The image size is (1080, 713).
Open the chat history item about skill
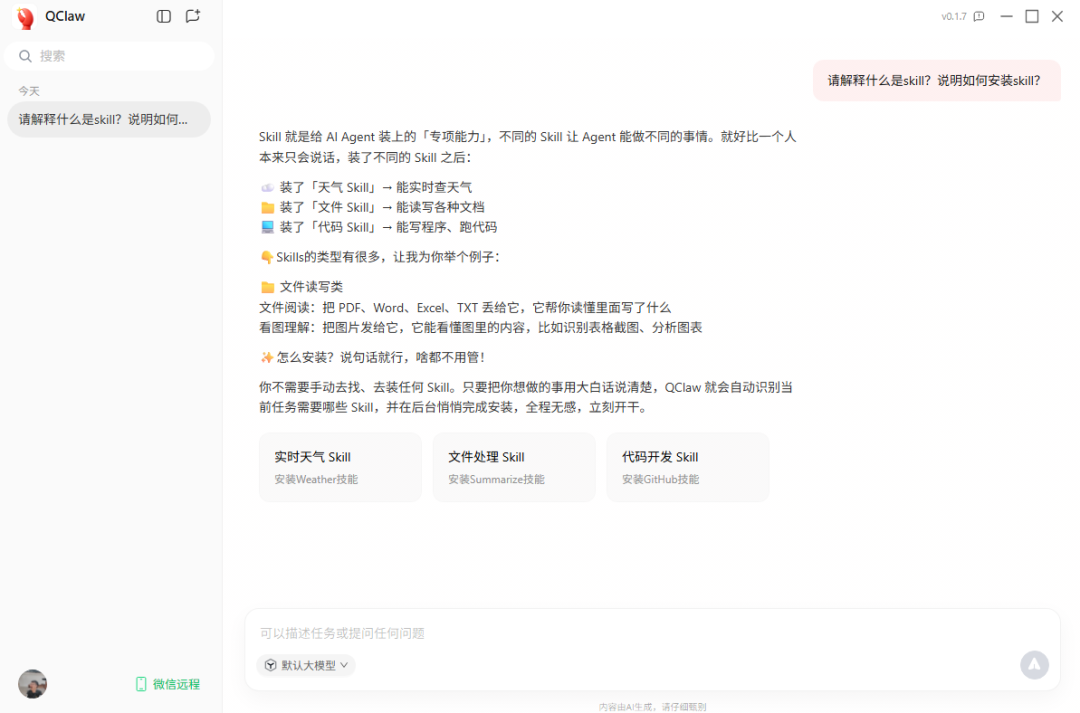point(109,119)
